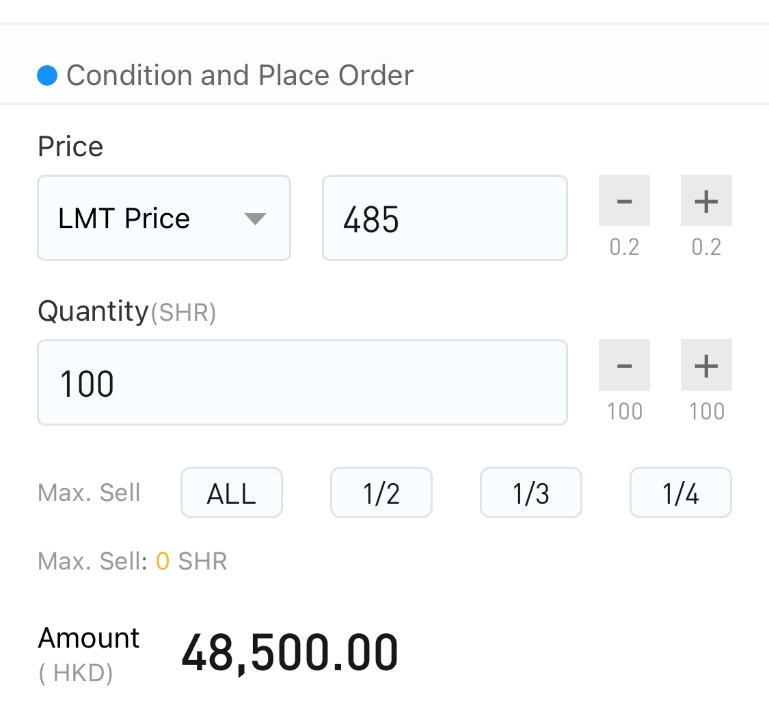Decrease the share quantity with the minus button
This screenshot has width=769, height=710.
[x=624, y=365]
